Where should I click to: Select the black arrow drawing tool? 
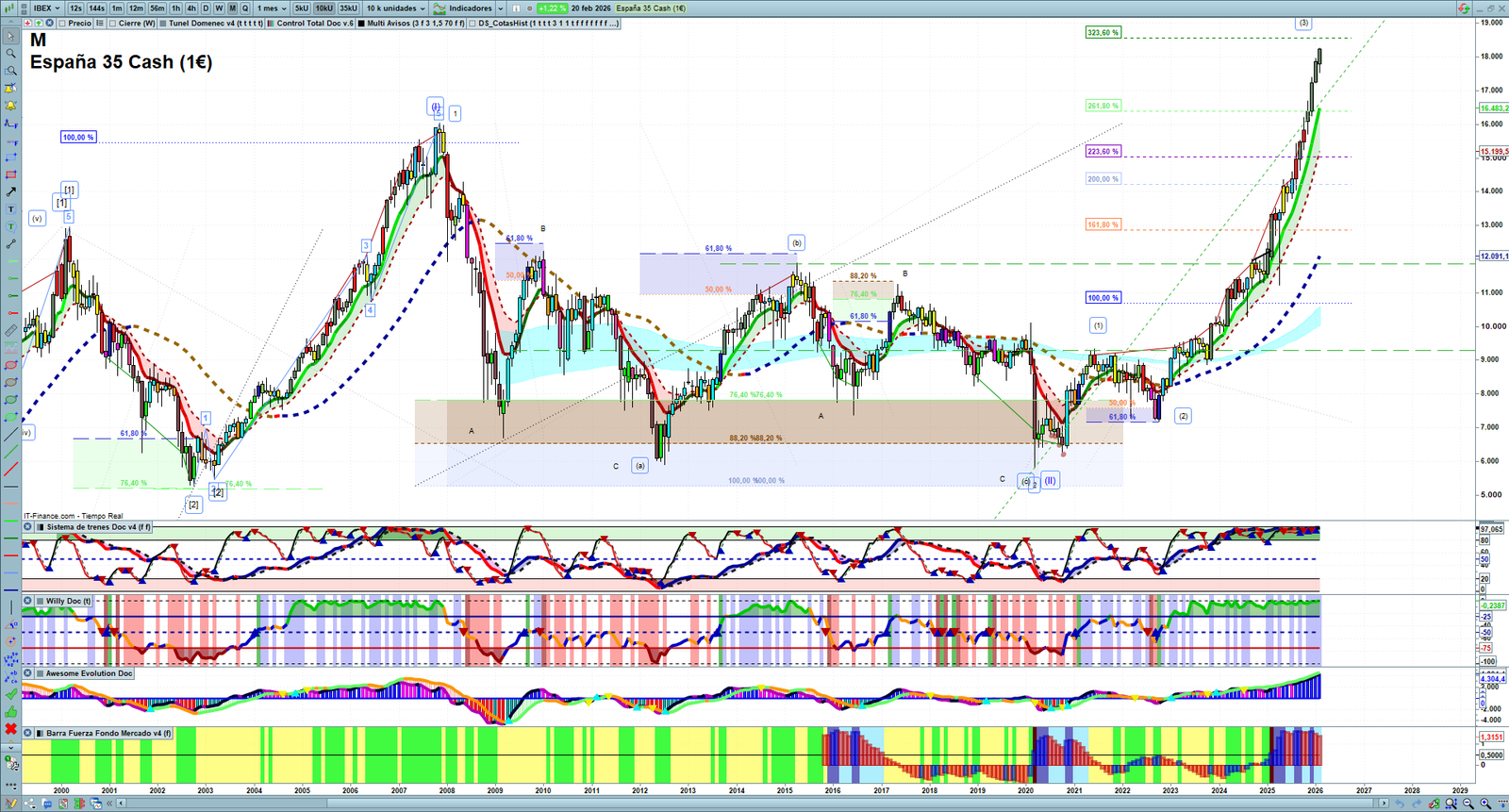click(x=10, y=191)
